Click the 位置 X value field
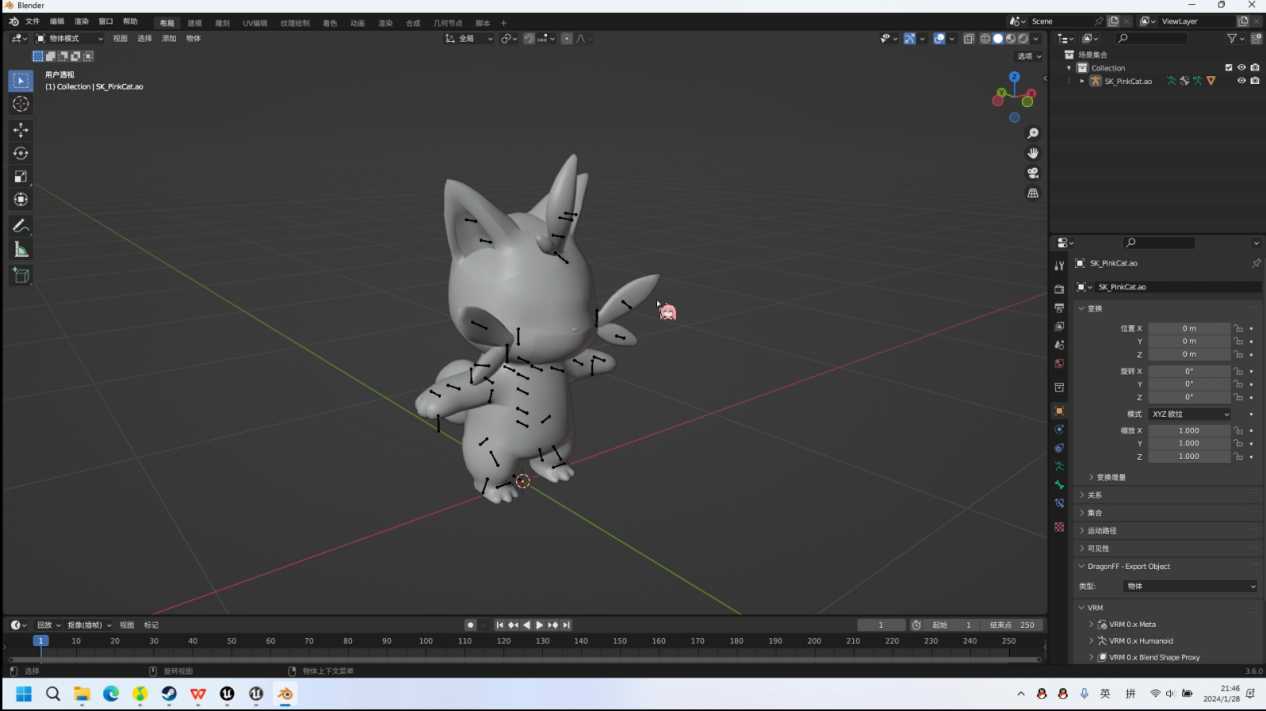This screenshot has height=711, width=1266. pyautogui.click(x=1188, y=328)
